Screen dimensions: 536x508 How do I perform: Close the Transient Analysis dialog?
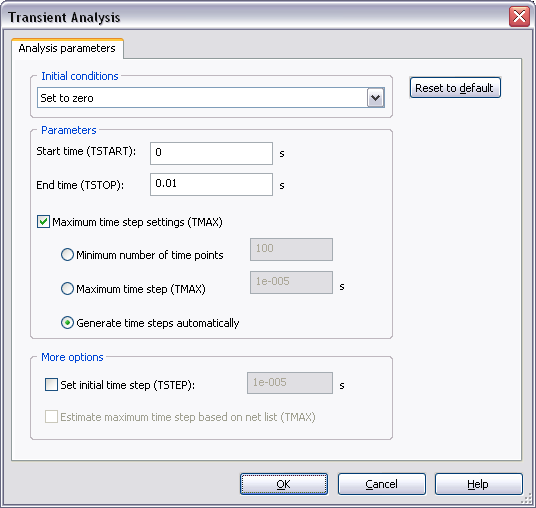tap(519, 16)
